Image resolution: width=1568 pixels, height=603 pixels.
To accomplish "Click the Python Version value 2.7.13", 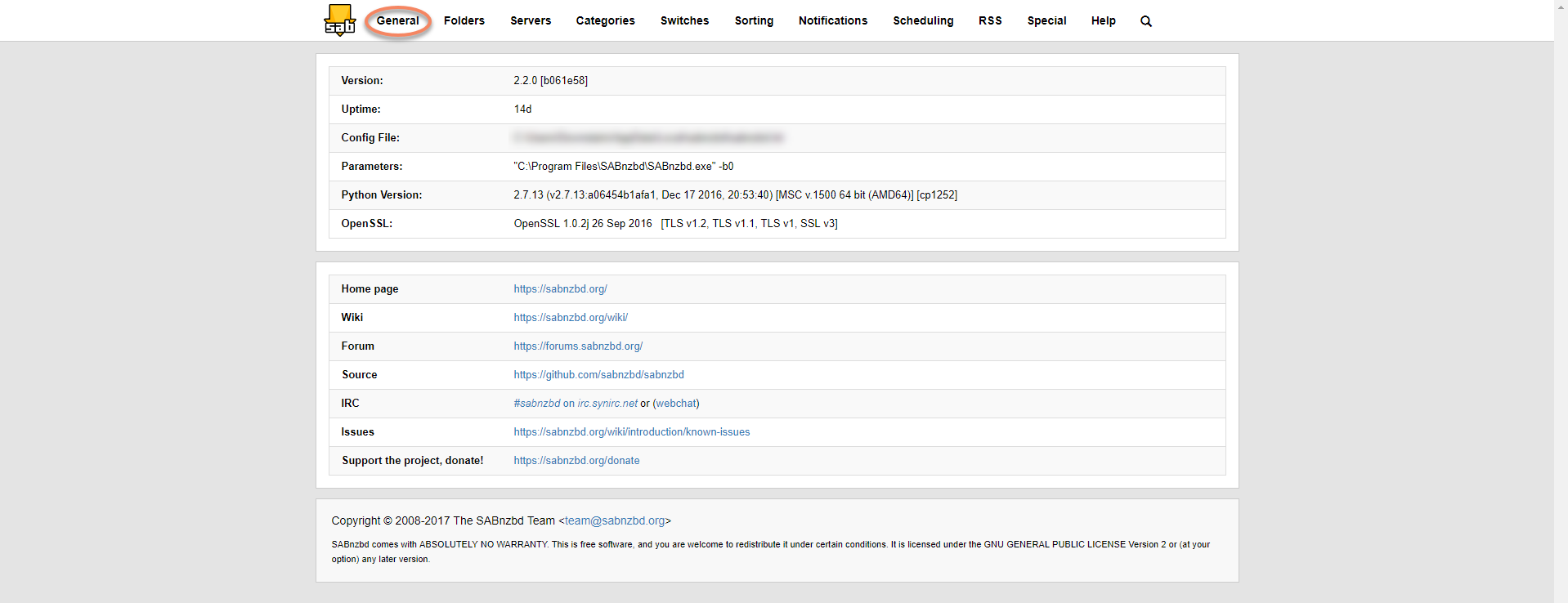I will 735,195.
